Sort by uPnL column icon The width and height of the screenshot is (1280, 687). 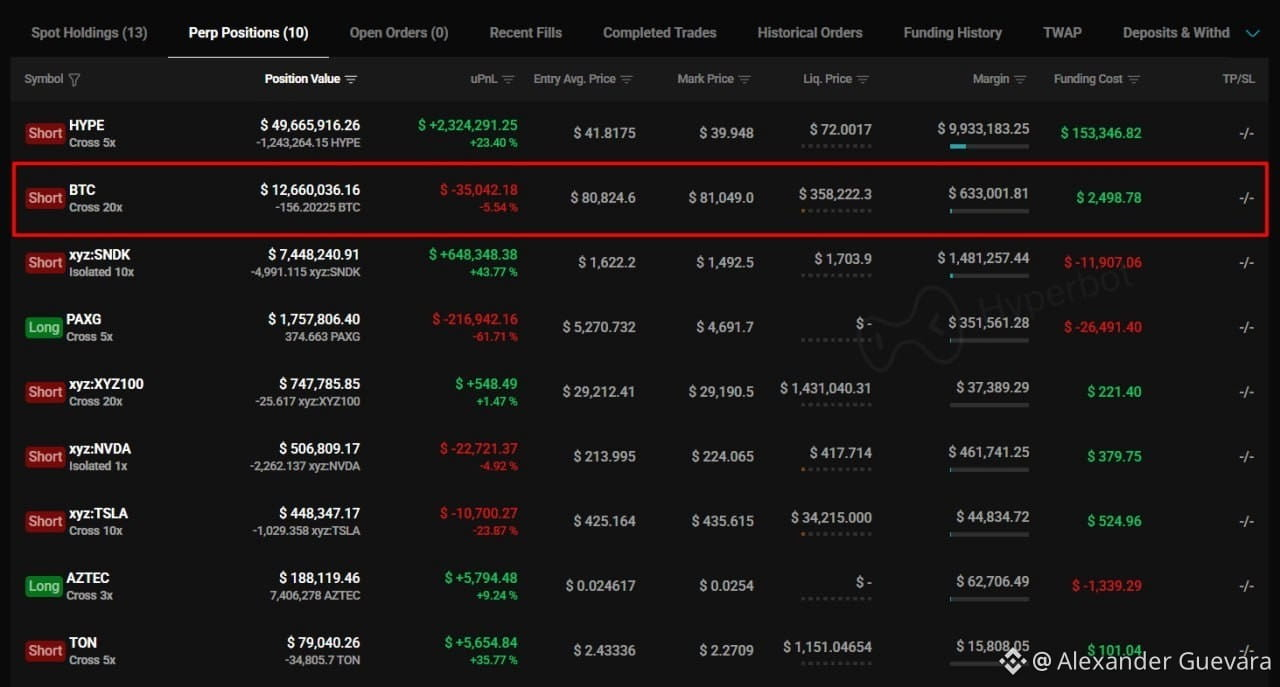point(508,80)
